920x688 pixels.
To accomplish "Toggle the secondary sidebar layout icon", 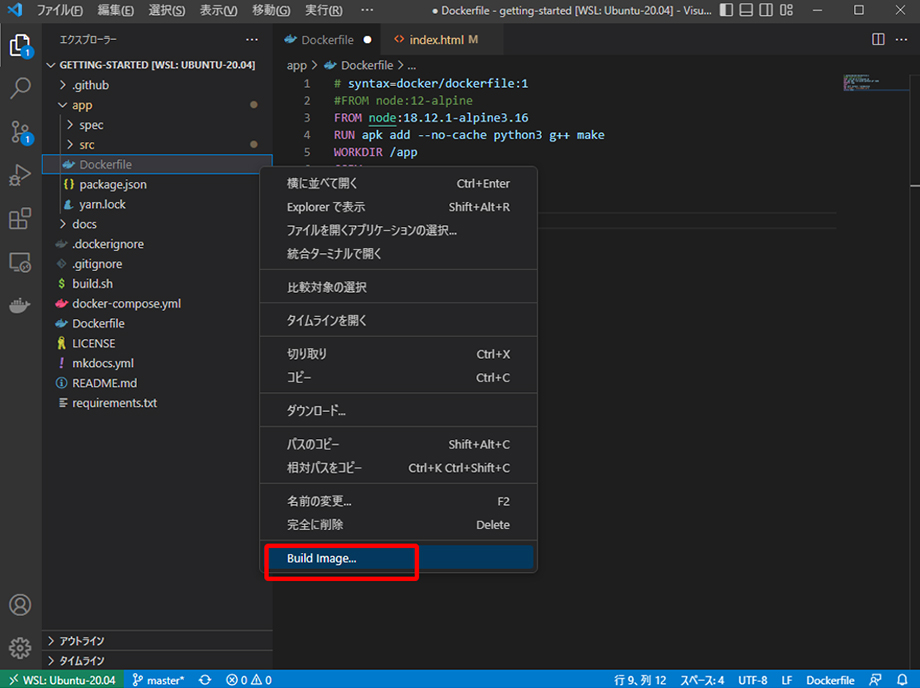I will [766, 10].
